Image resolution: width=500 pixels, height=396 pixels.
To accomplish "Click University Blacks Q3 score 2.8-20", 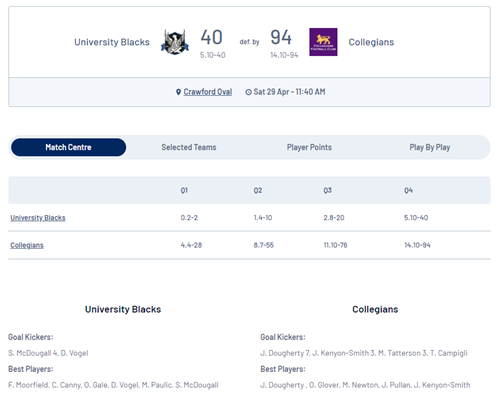I will pos(334,218).
